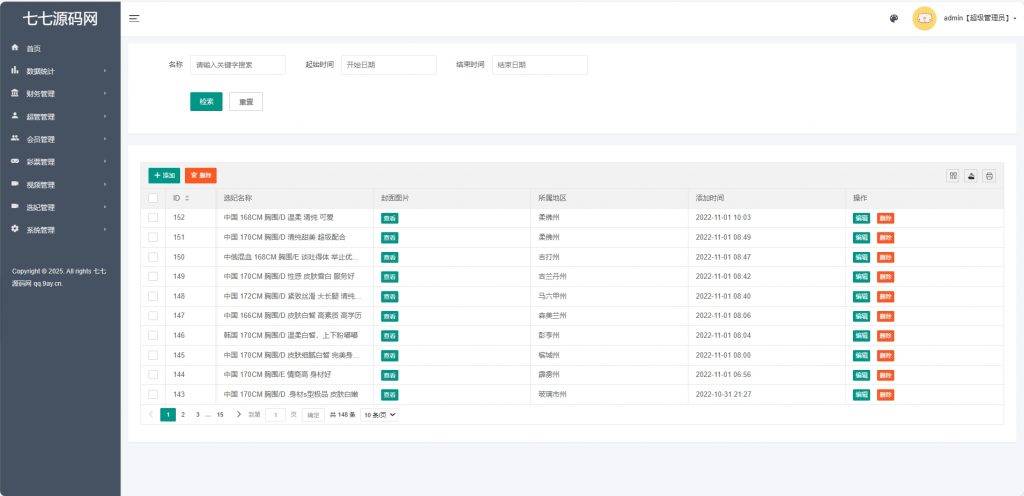Click 编辑 for row ID 150
1024x496 pixels.
tap(861, 257)
